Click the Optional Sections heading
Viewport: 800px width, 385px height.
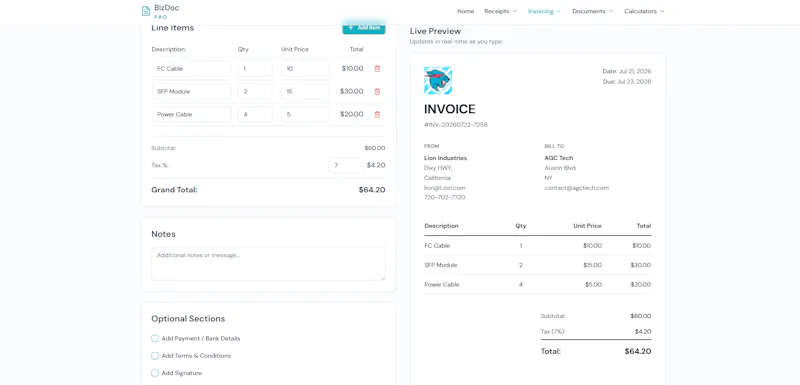(188, 319)
